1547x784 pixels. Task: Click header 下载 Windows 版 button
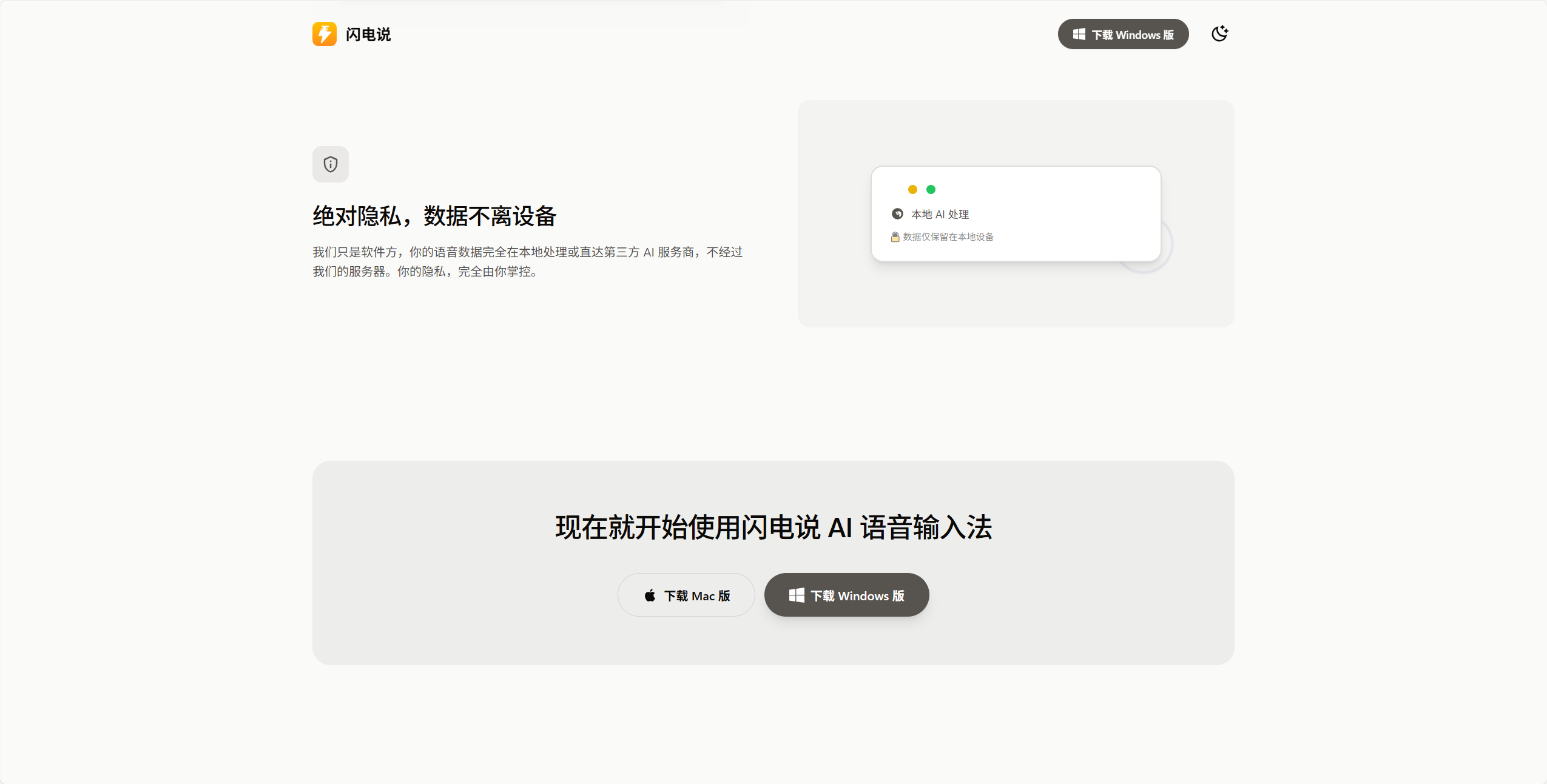(x=1123, y=34)
